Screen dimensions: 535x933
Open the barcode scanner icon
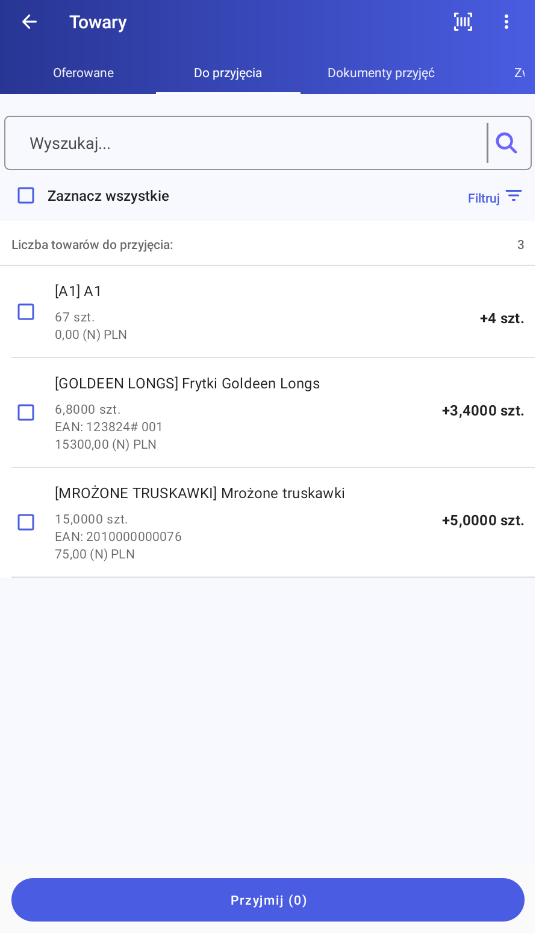(462, 22)
